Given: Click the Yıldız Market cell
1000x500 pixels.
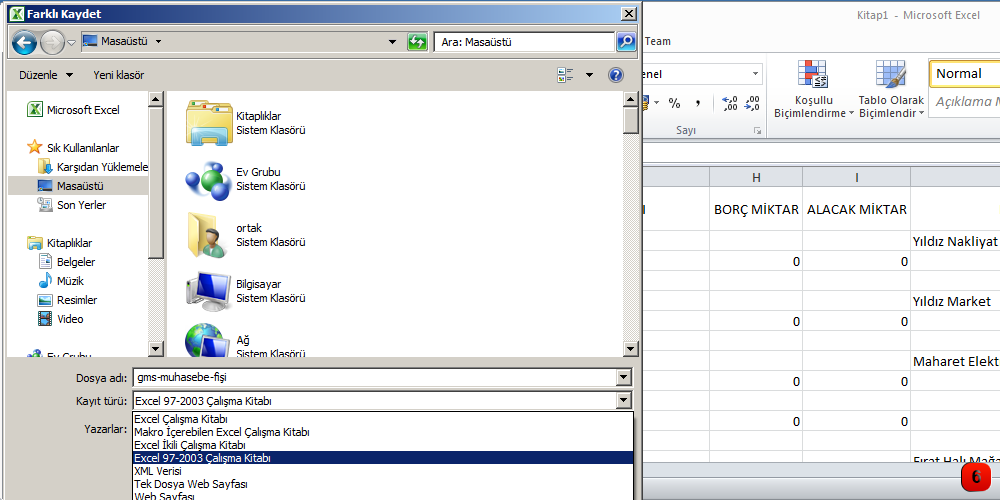Looking at the screenshot, I should tap(955, 301).
